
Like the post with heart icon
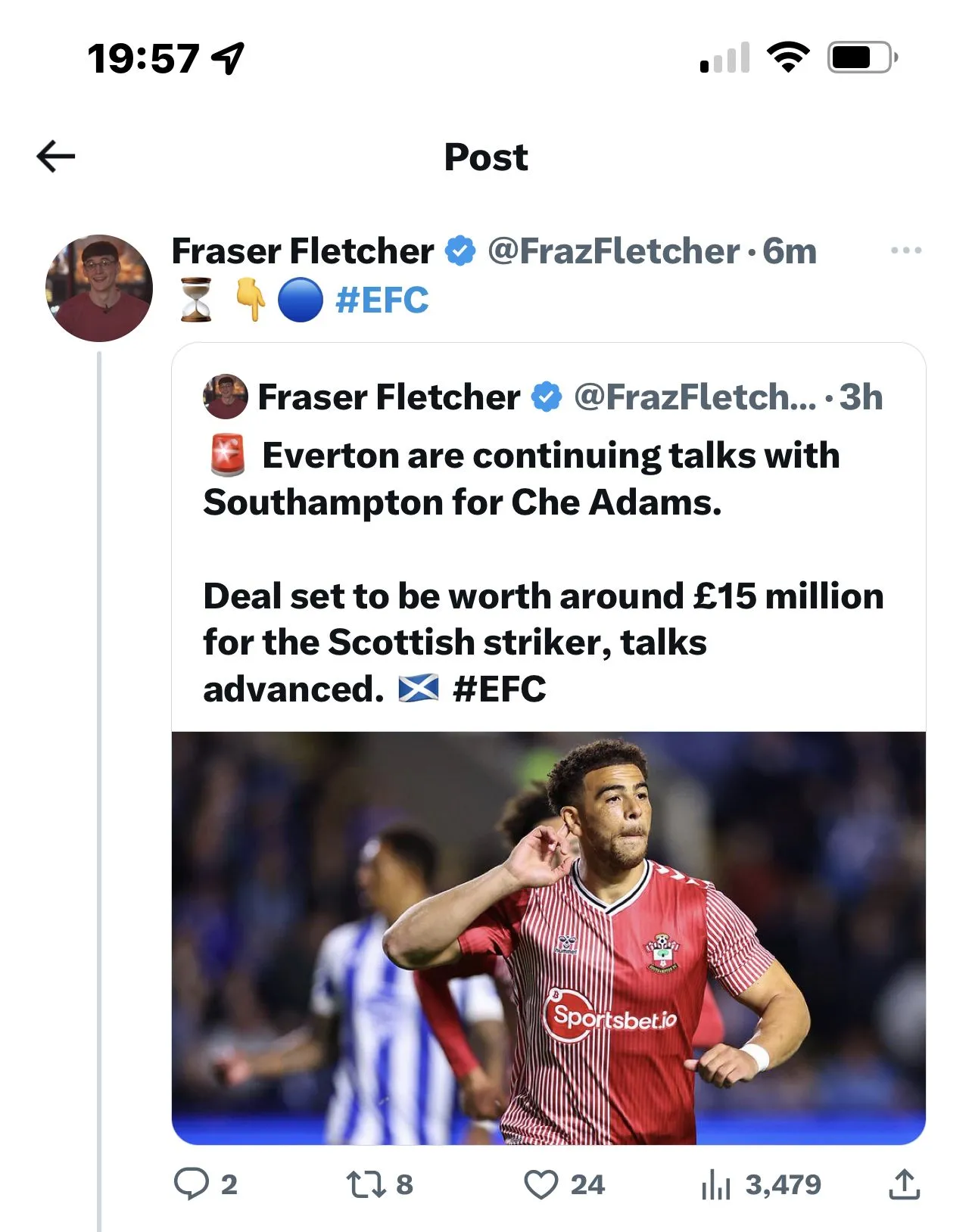[x=541, y=1184]
